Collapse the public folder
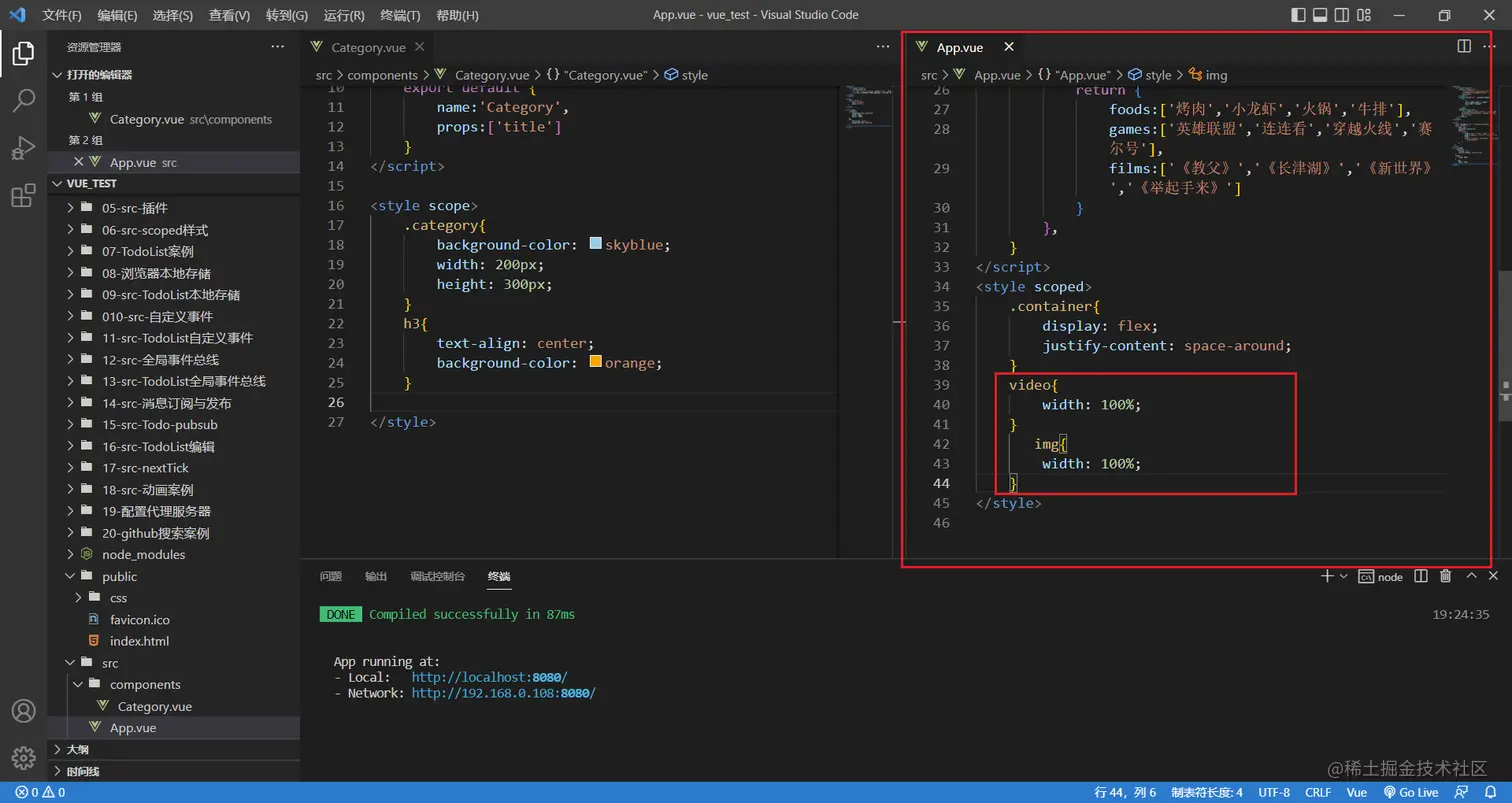Screen dimensions: 1512x803 [174, 576]
